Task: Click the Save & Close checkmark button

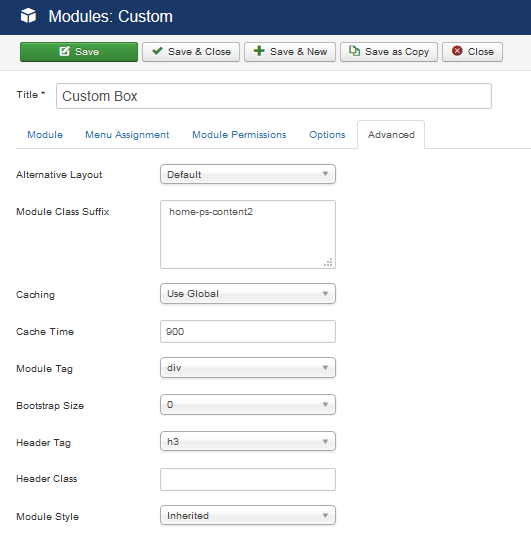Action: (191, 52)
